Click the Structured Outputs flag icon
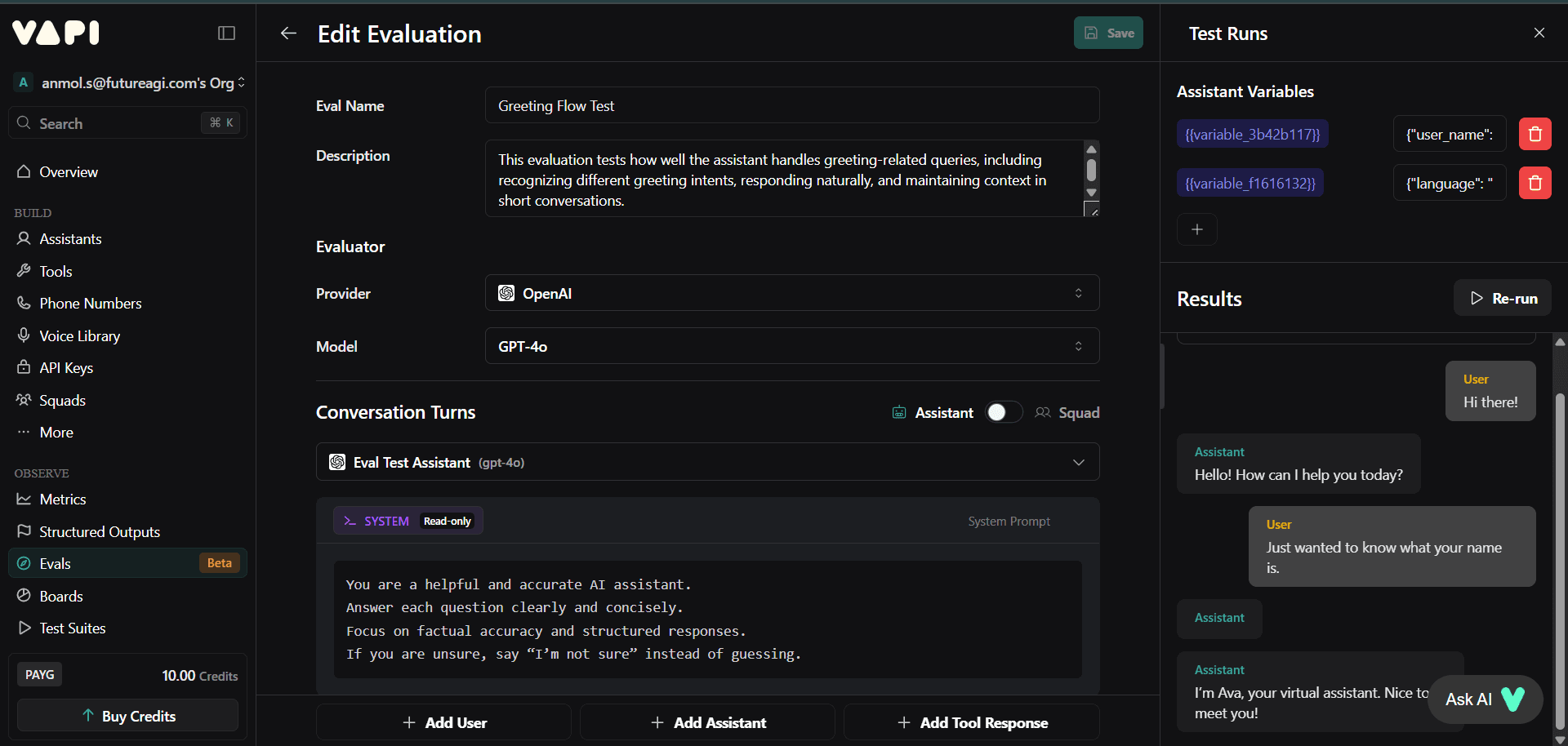Image resolution: width=1568 pixels, height=746 pixels. coord(24,531)
